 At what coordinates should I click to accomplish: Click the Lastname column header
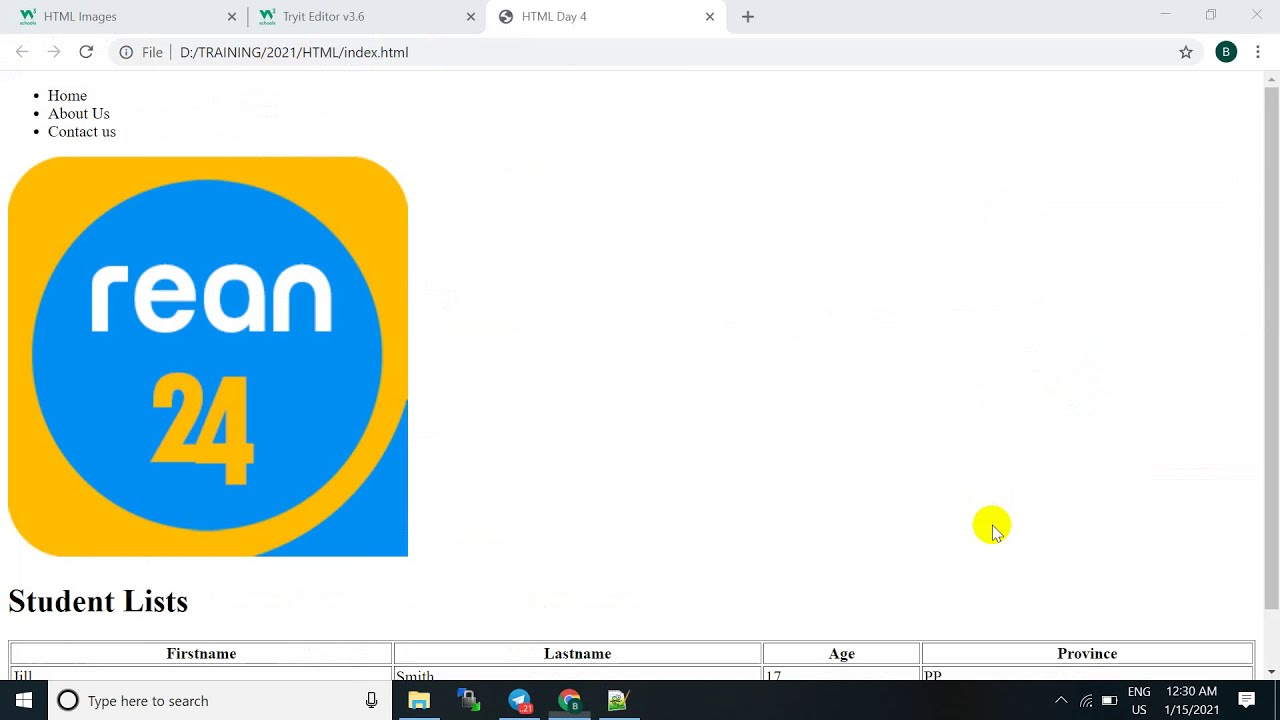[x=577, y=654]
